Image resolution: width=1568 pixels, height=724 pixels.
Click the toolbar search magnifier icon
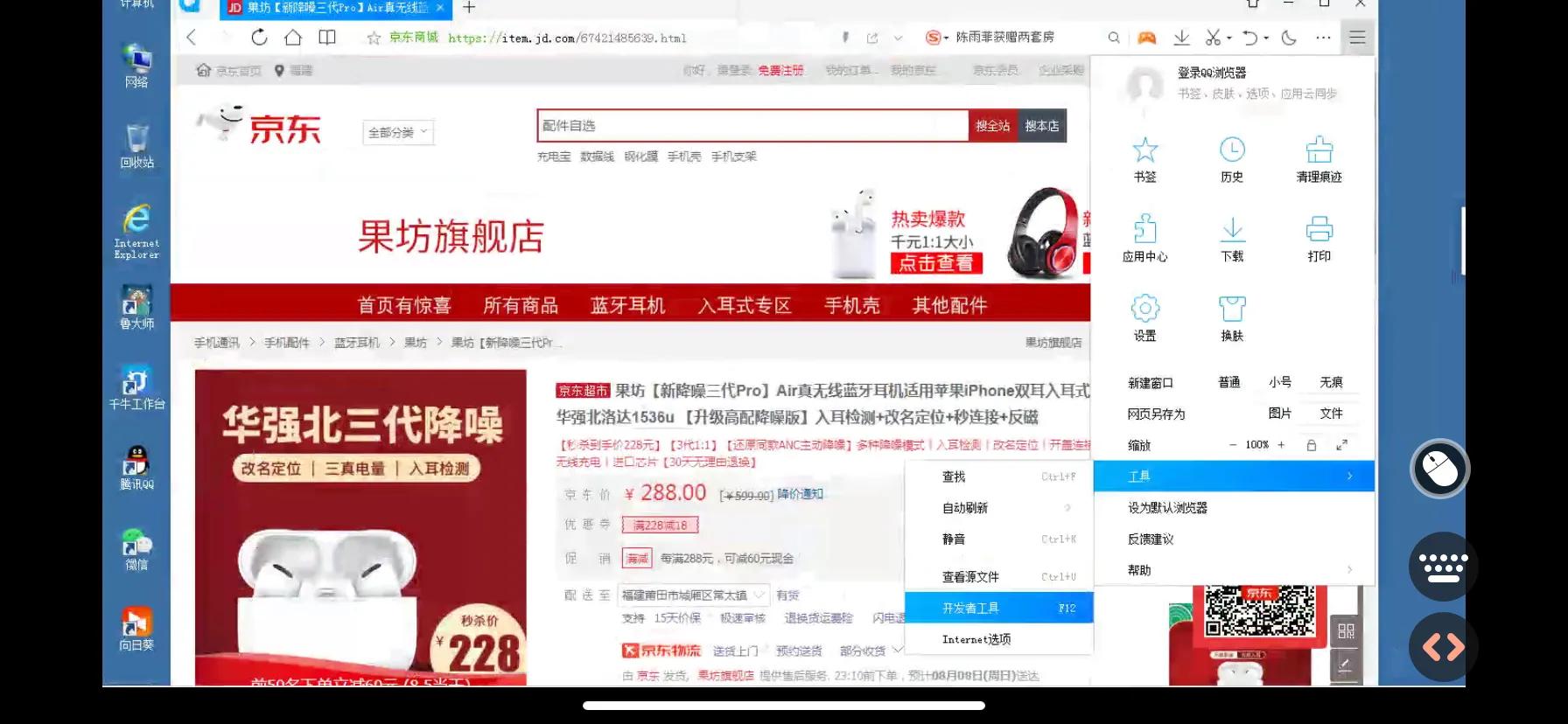tap(1113, 38)
